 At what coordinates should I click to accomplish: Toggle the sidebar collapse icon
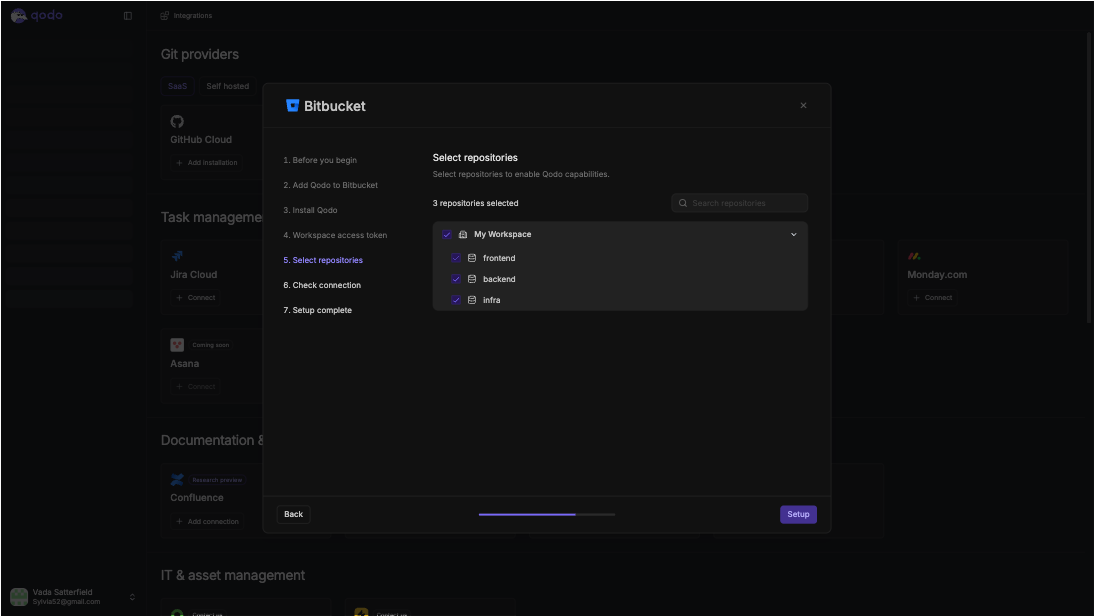point(128,15)
